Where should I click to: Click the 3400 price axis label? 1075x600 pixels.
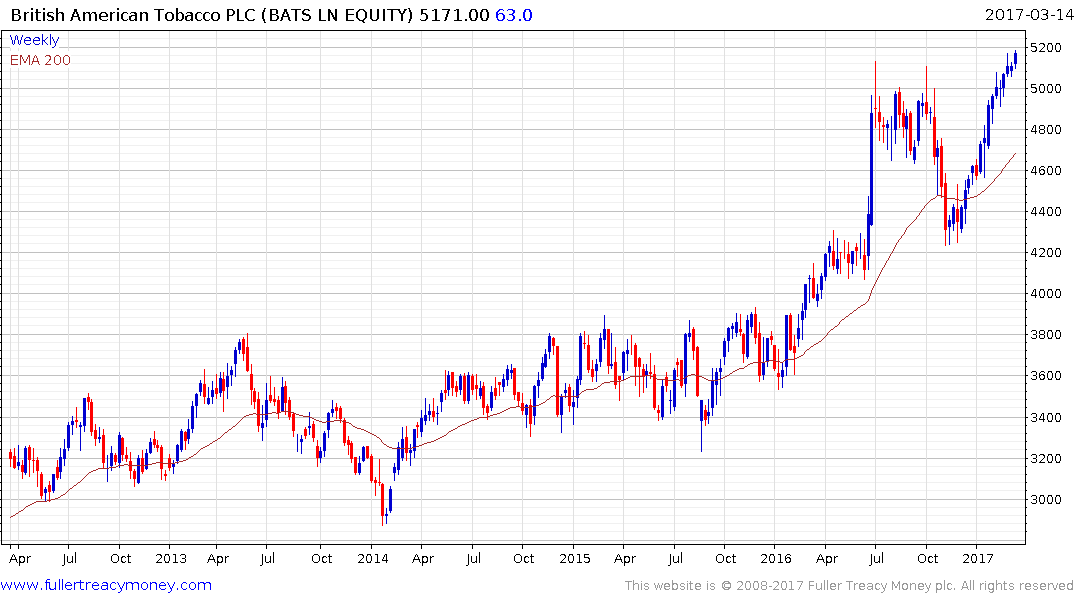coord(1046,417)
